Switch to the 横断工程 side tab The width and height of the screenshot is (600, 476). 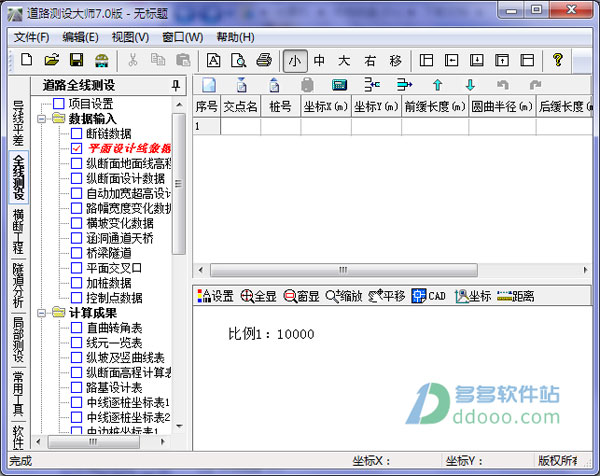tap(18, 231)
